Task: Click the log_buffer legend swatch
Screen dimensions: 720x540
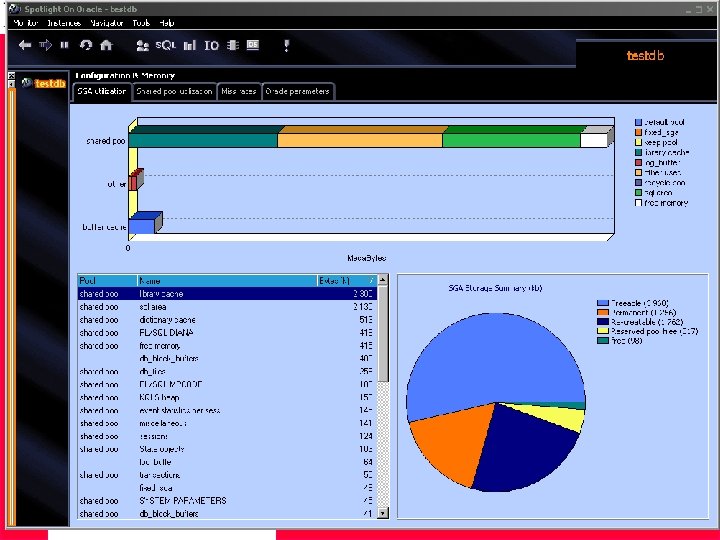Action: click(x=638, y=163)
